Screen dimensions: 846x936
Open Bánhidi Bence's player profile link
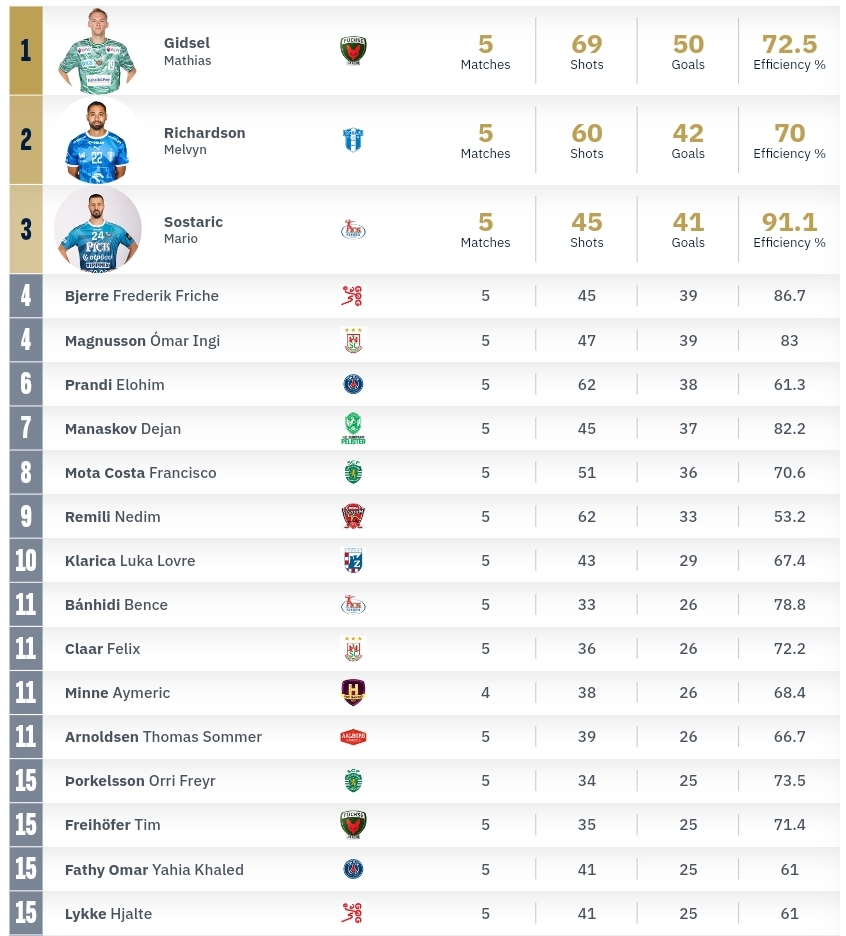pos(116,605)
